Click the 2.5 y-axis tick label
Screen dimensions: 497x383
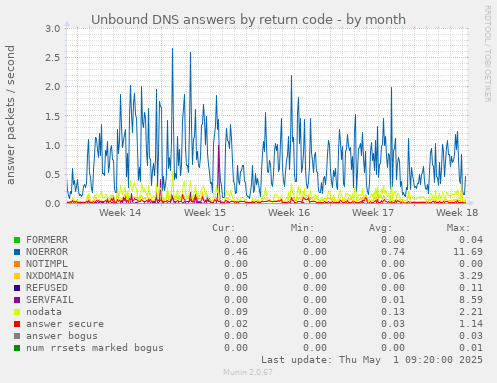(53, 58)
